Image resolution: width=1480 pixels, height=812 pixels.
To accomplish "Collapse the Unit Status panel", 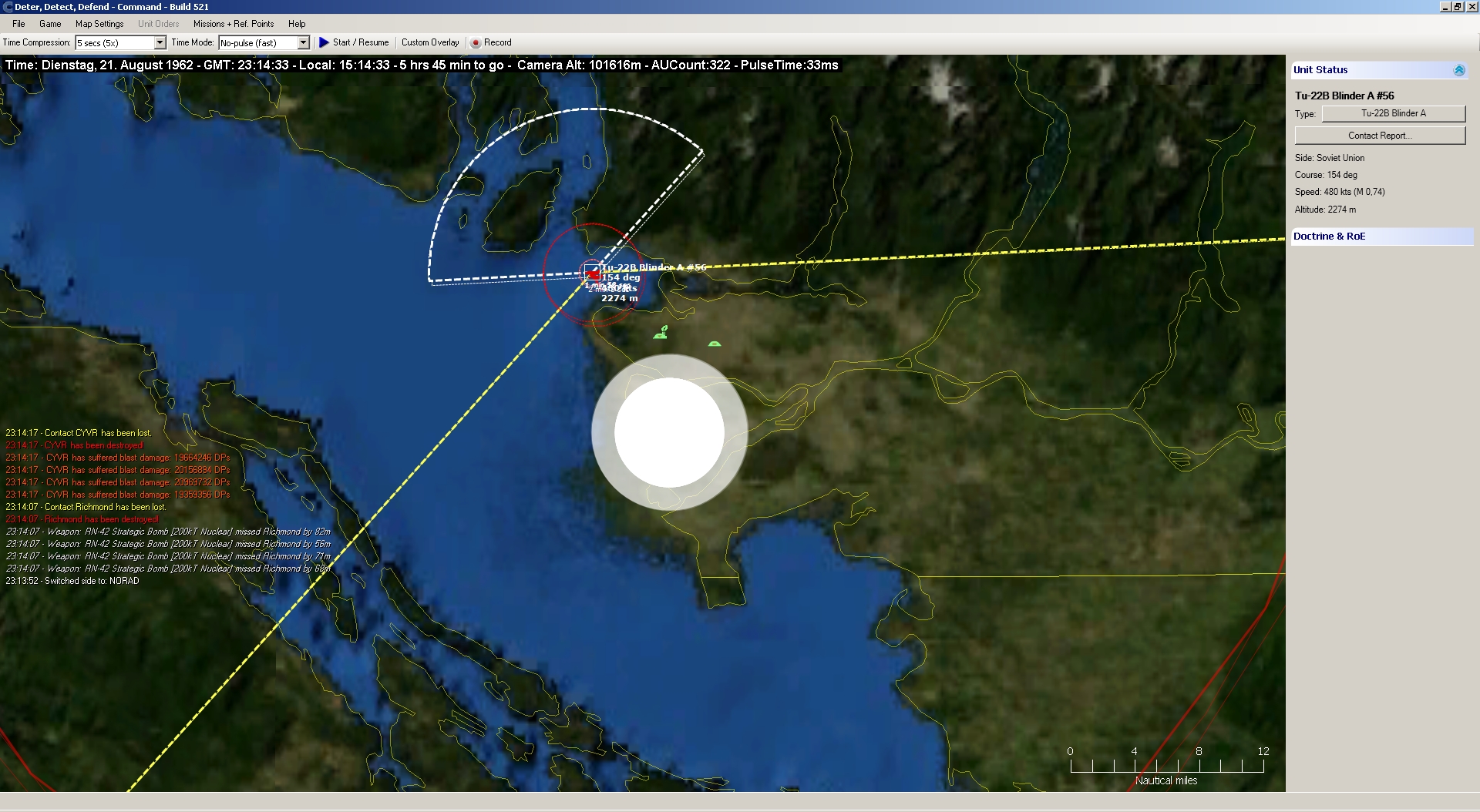I will (x=1459, y=70).
